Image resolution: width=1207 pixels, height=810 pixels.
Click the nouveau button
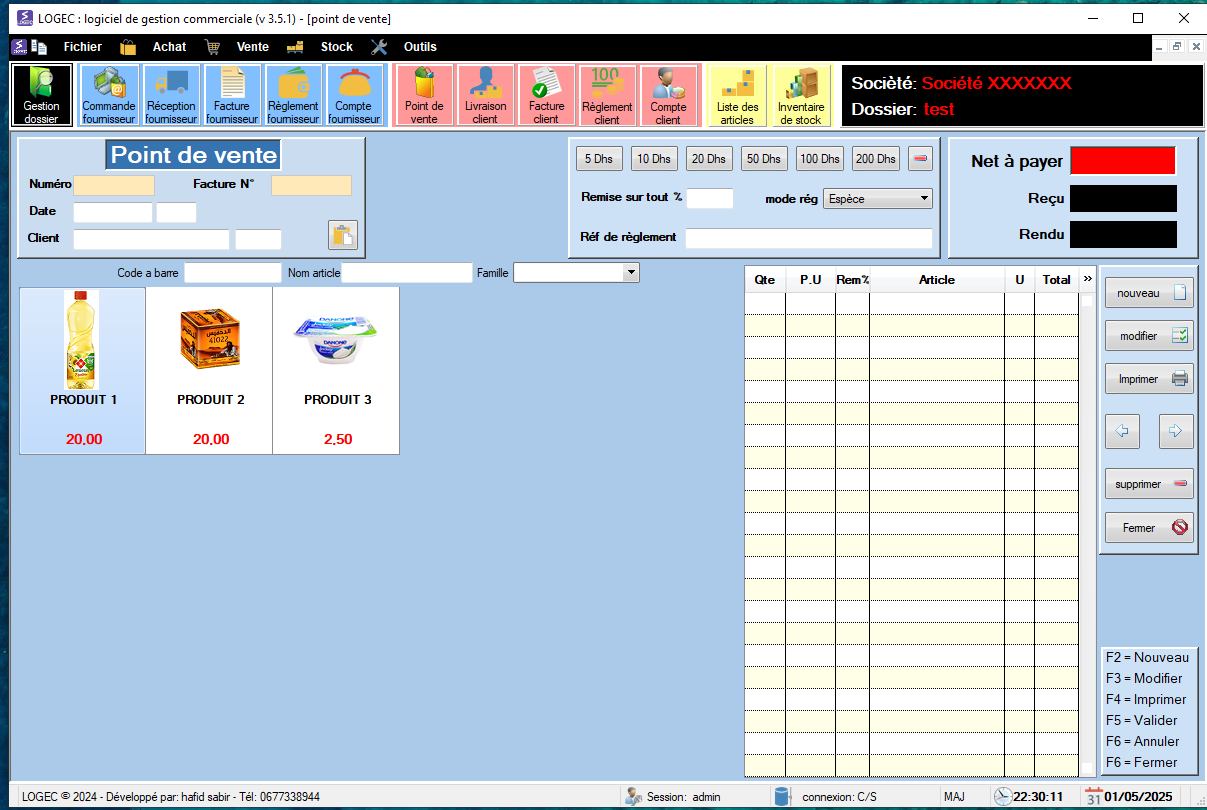coord(1149,293)
